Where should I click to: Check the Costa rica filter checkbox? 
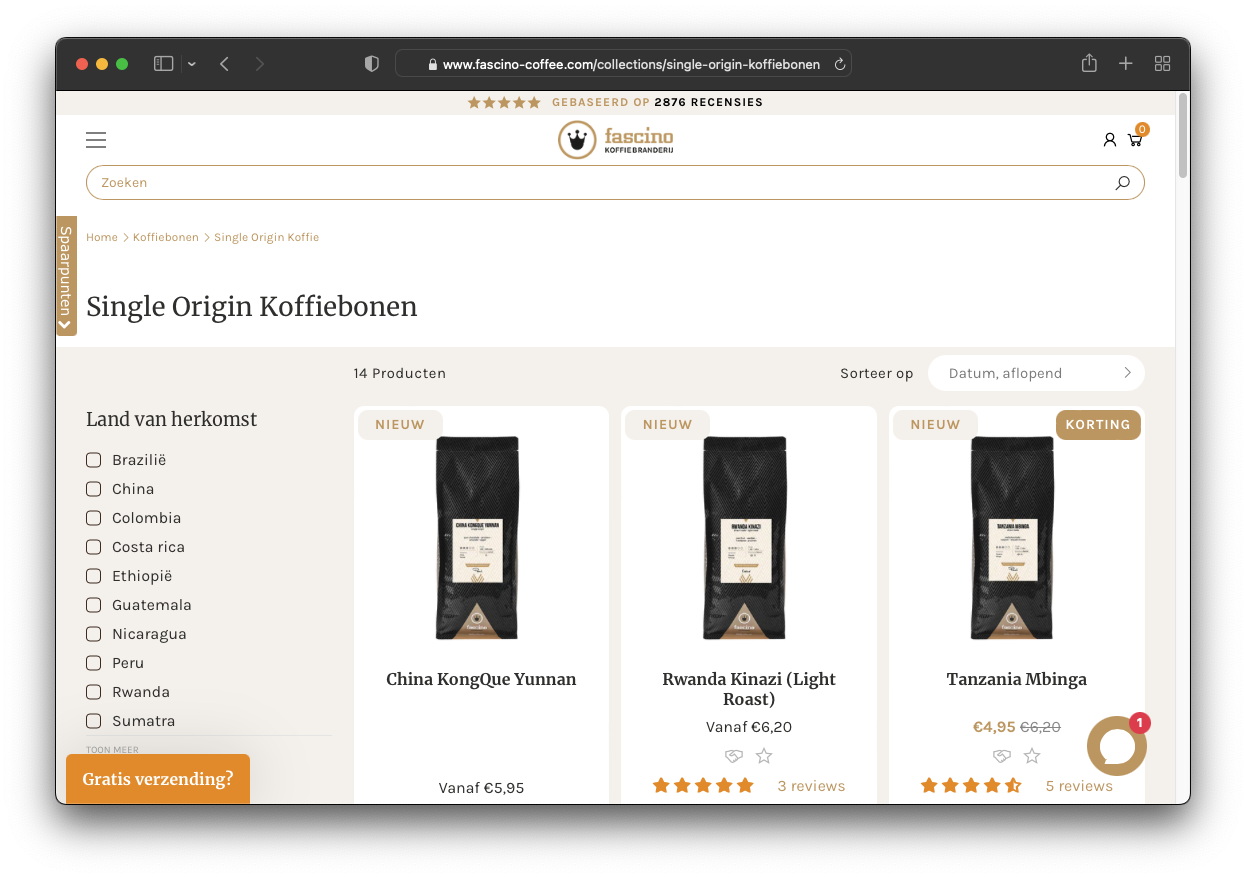point(94,547)
